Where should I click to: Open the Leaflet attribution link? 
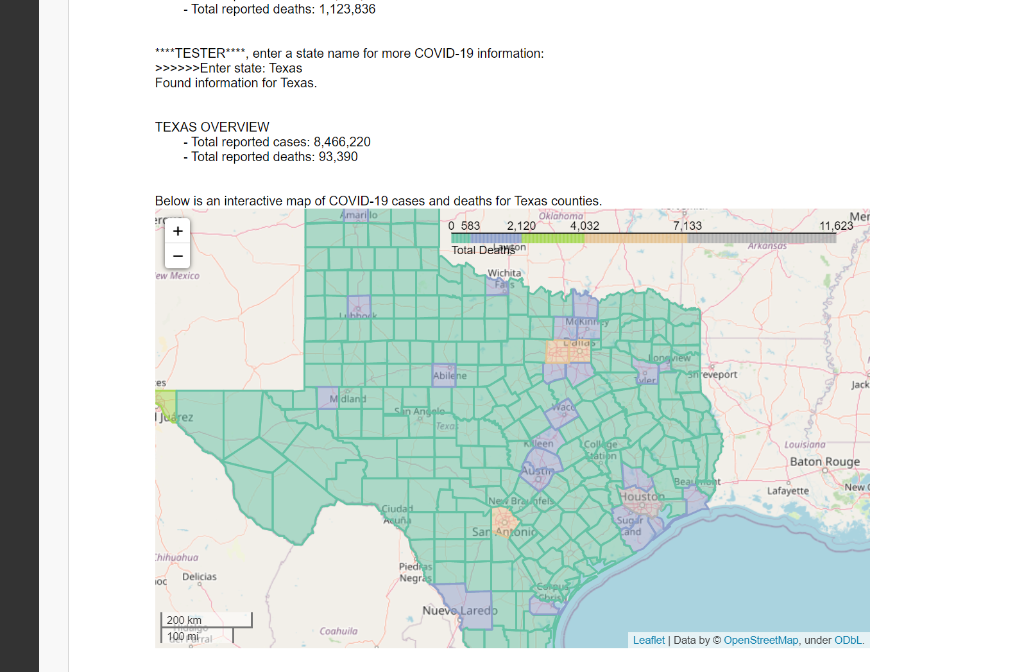pos(648,640)
